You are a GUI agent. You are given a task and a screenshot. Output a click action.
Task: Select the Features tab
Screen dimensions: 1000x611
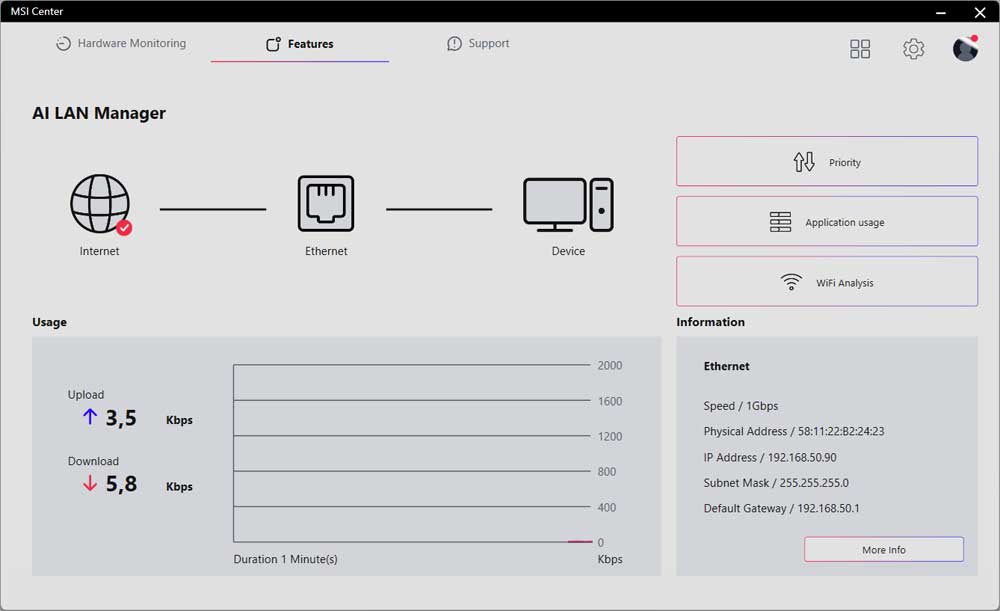300,44
